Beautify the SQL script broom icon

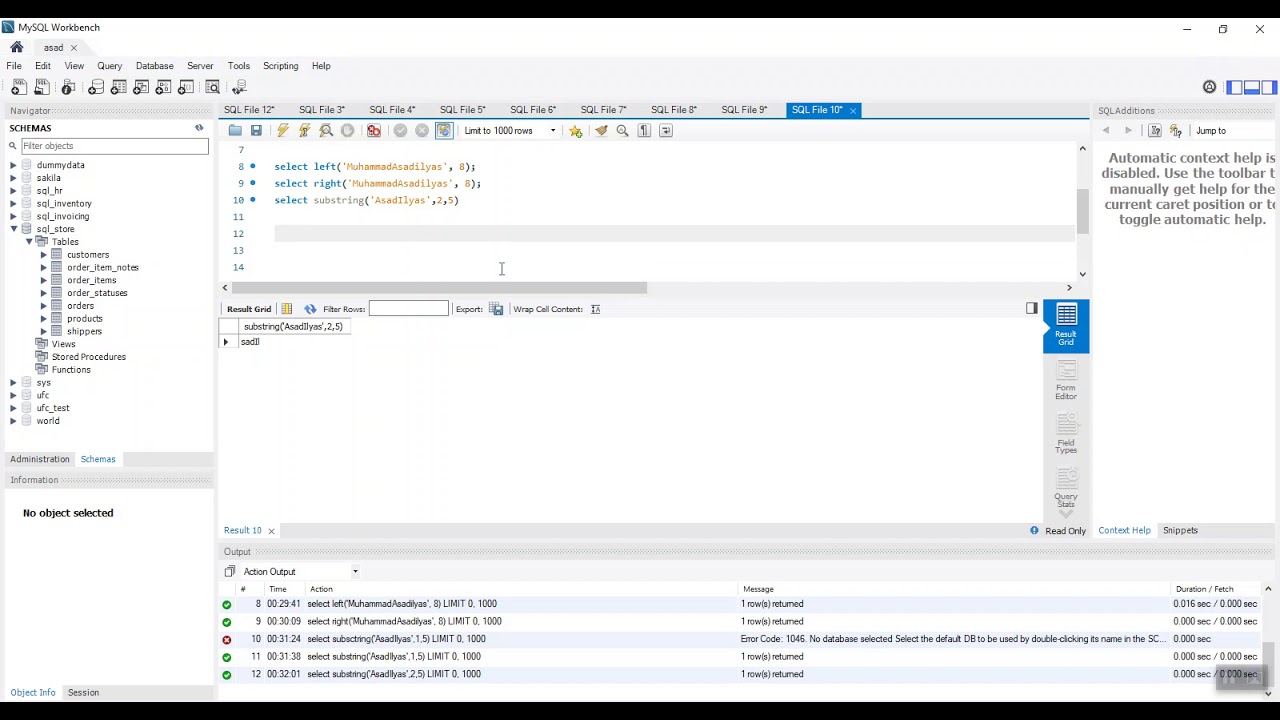[601, 131]
